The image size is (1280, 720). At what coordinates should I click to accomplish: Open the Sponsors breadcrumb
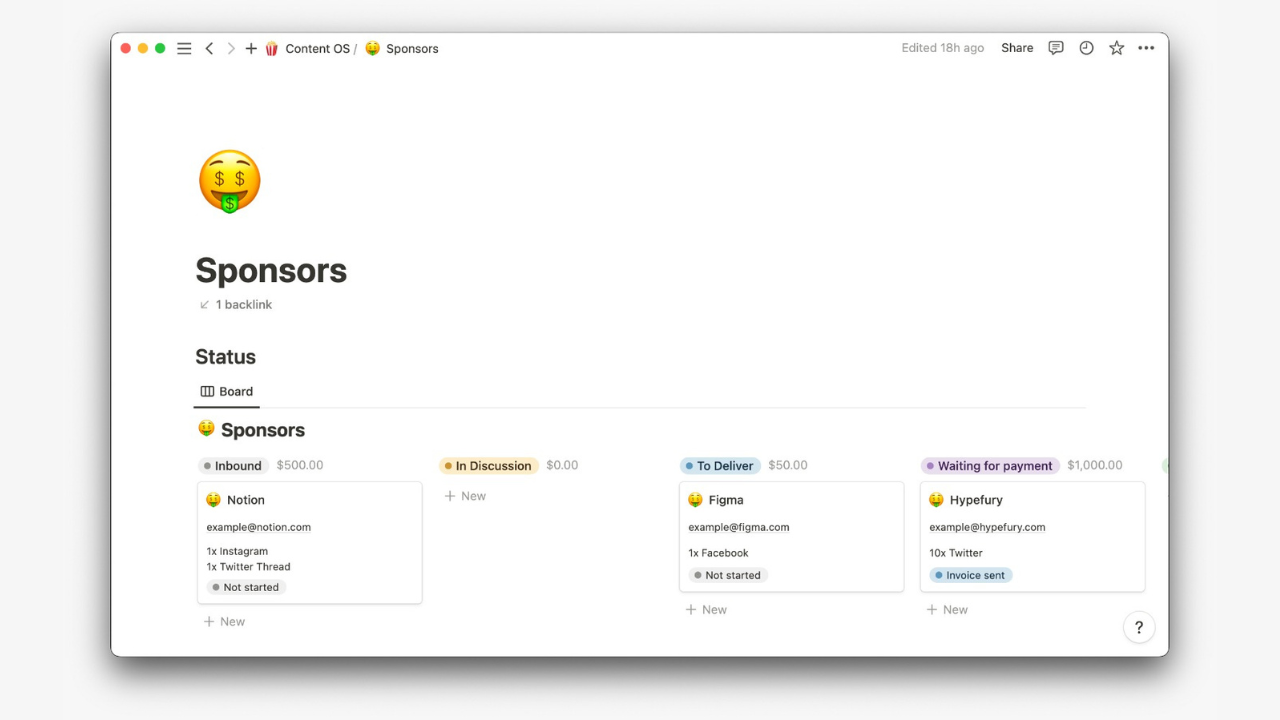(x=412, y=48)
